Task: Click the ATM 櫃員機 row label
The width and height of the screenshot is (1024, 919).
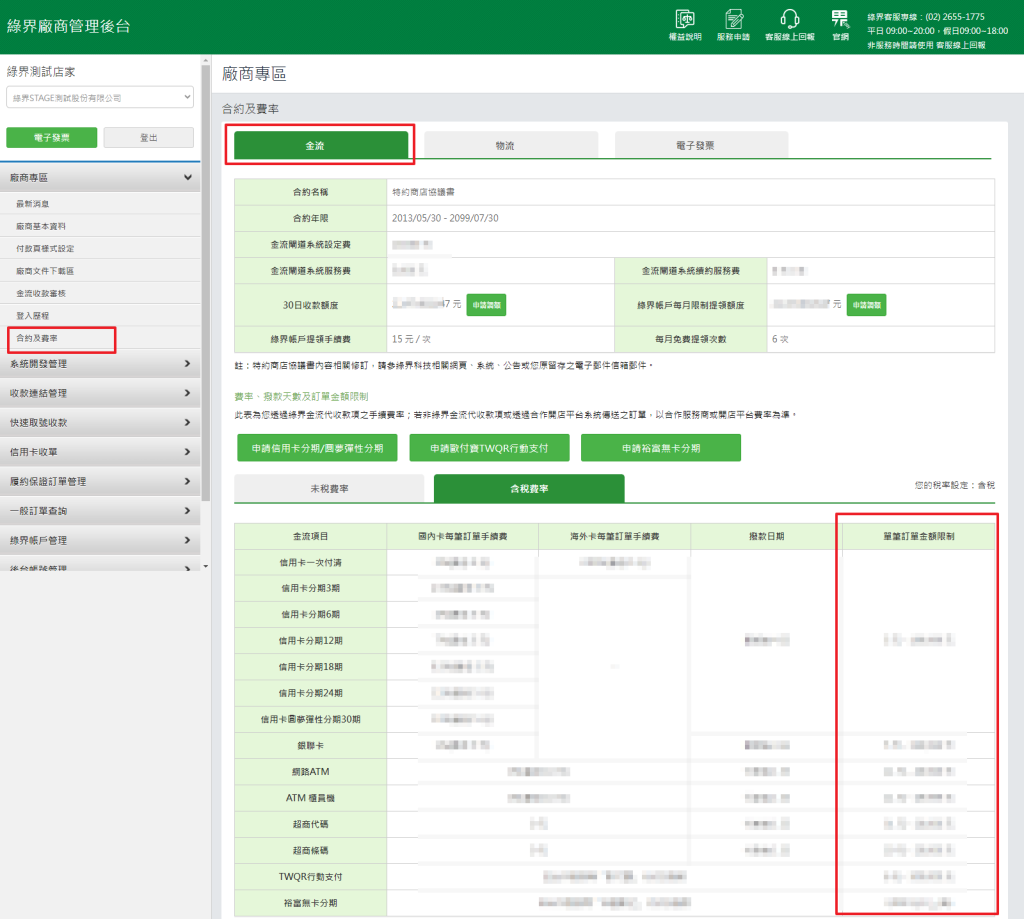Action: pyautogui.click(x=310, y=798)
